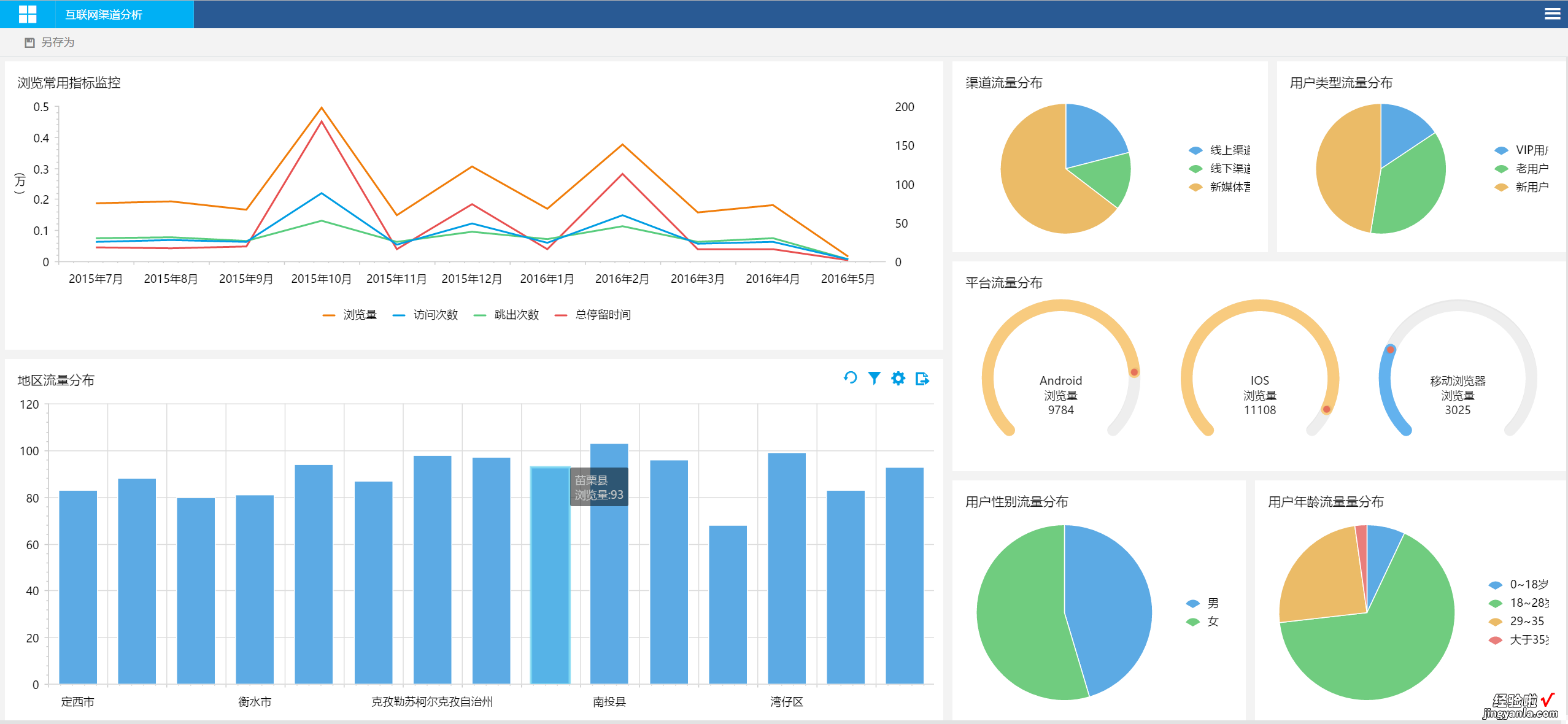Viewport: 1568px width, 724px height.
Task: Click the 2015年7月 x-axis label
Action: 96,279
